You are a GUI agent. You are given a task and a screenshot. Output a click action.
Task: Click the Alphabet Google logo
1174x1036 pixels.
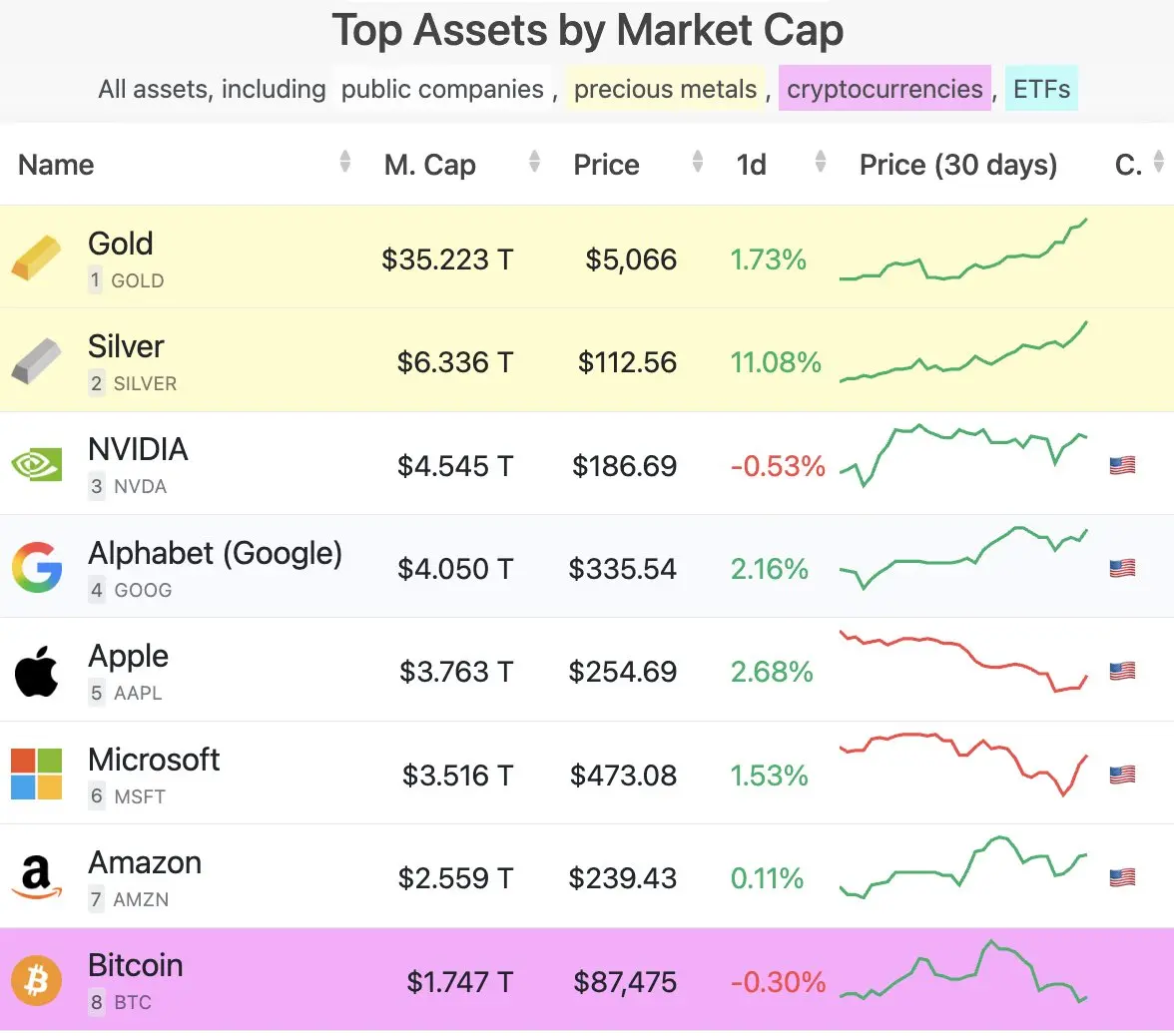(x=36, y=567)
